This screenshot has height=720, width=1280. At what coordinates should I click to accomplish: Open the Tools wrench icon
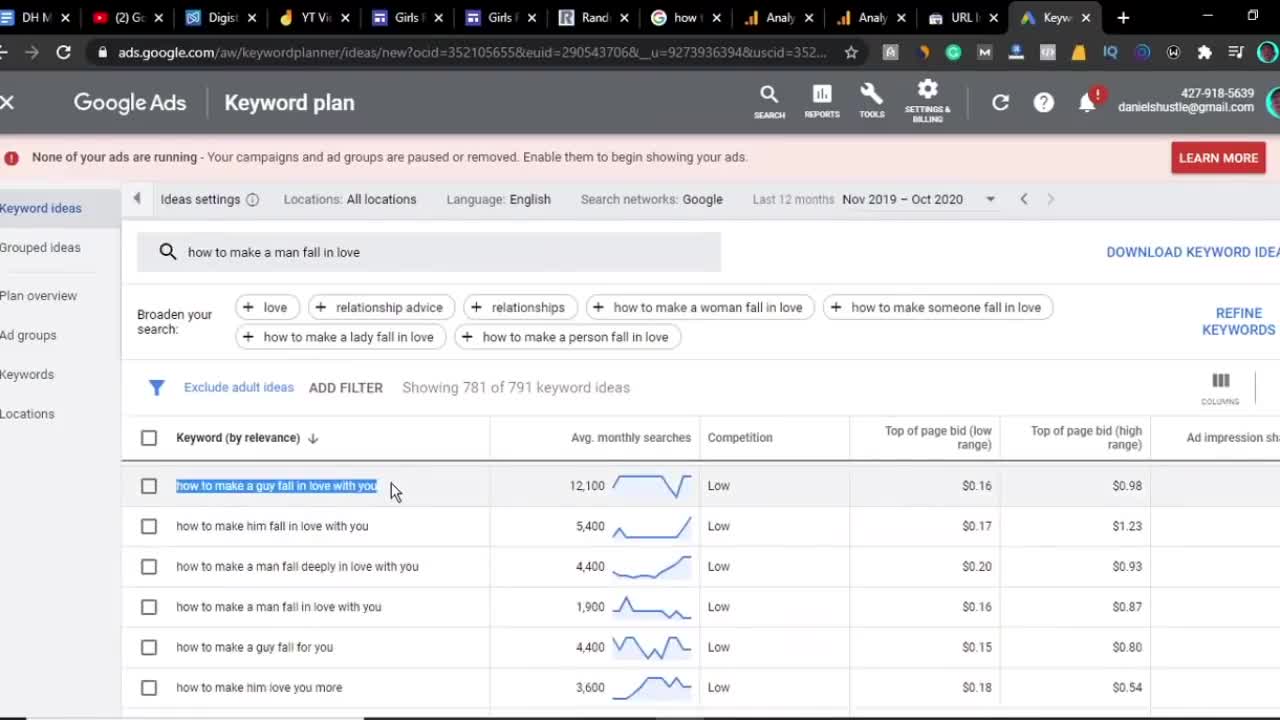(872, 101)
